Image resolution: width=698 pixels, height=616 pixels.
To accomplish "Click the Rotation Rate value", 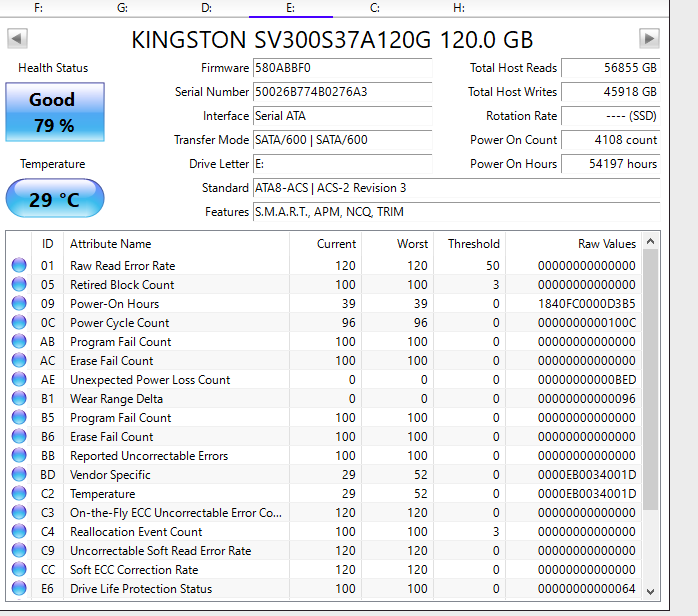I will [x=610, y=116].
